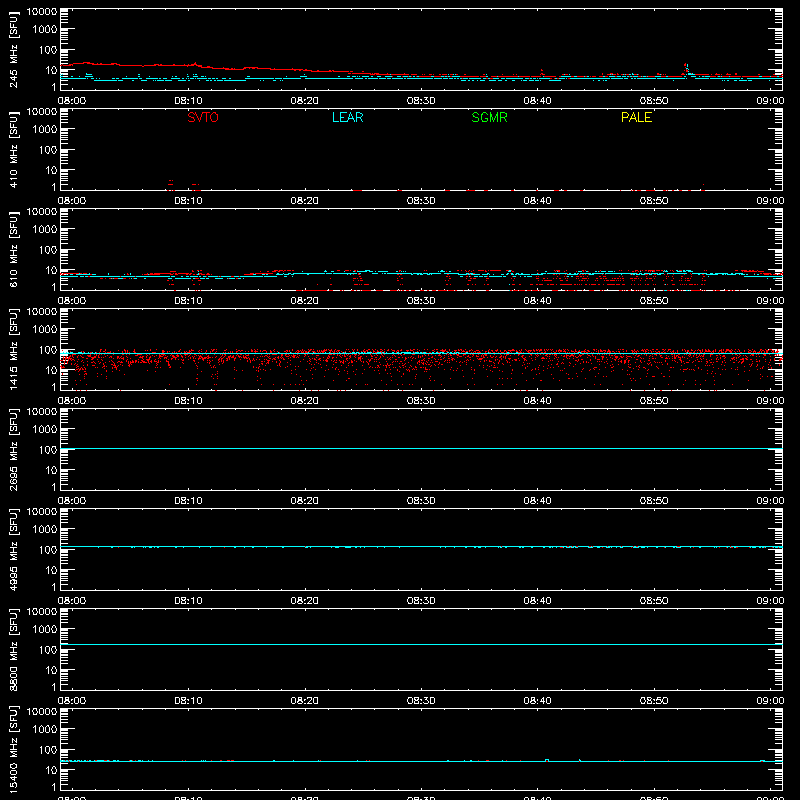The width and height of the screenshot is (800, 800).
Task: Click the 10 tick label of 1415 MHz panel
Action: pos(51,370)
